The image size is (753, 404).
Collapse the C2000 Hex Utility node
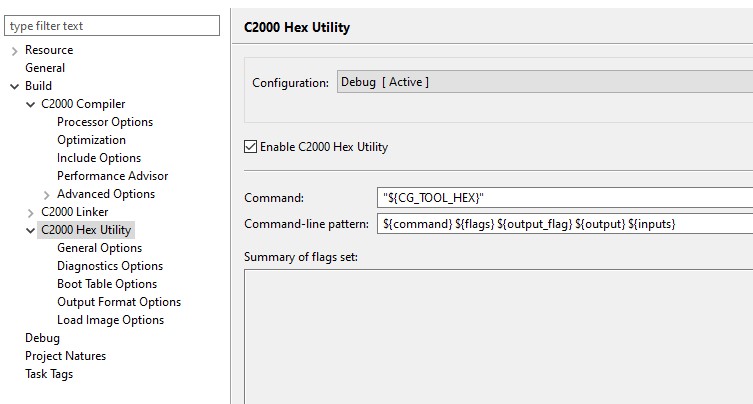(30, 230)
